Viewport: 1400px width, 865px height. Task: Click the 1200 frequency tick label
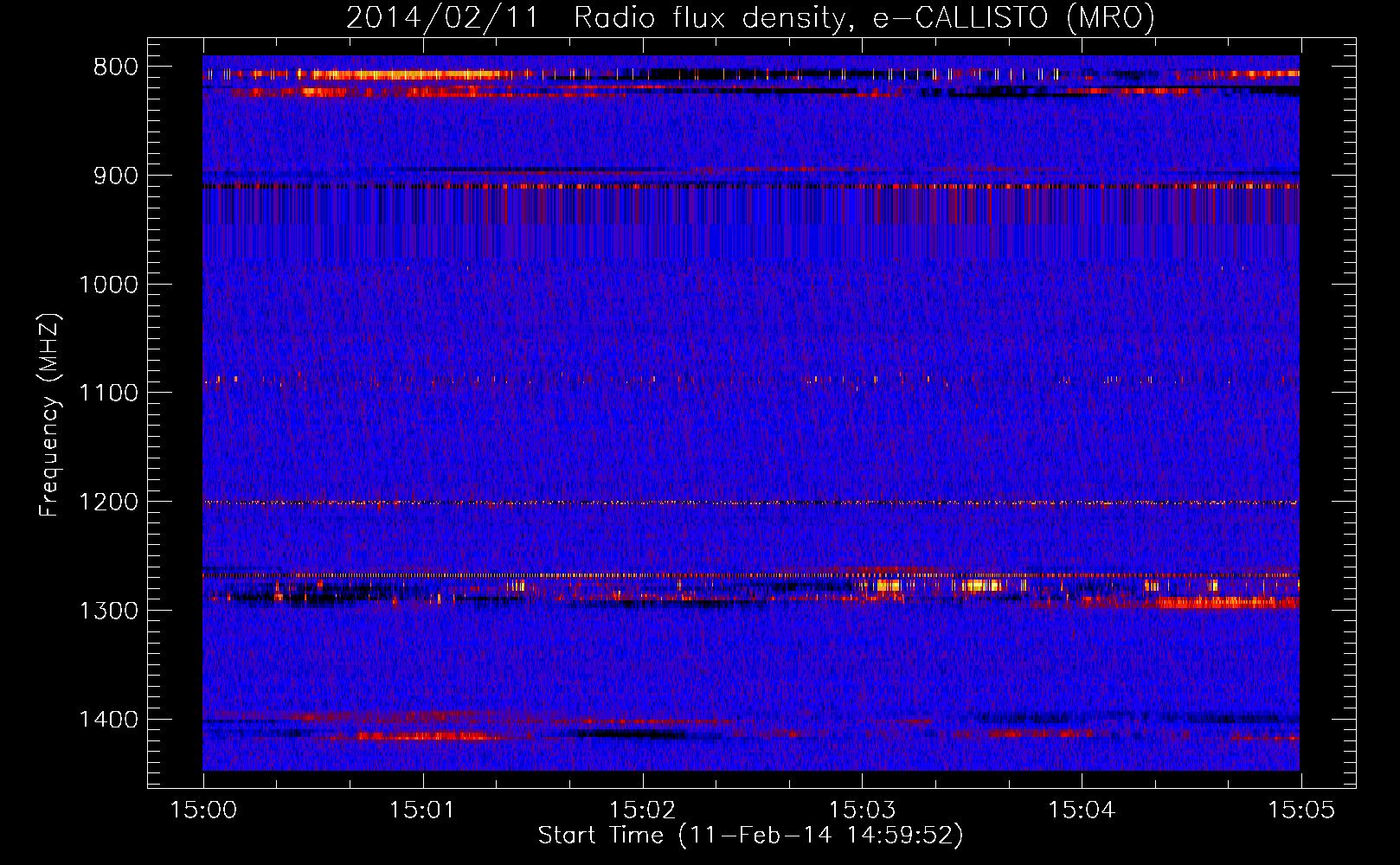(x=108, y=503)
